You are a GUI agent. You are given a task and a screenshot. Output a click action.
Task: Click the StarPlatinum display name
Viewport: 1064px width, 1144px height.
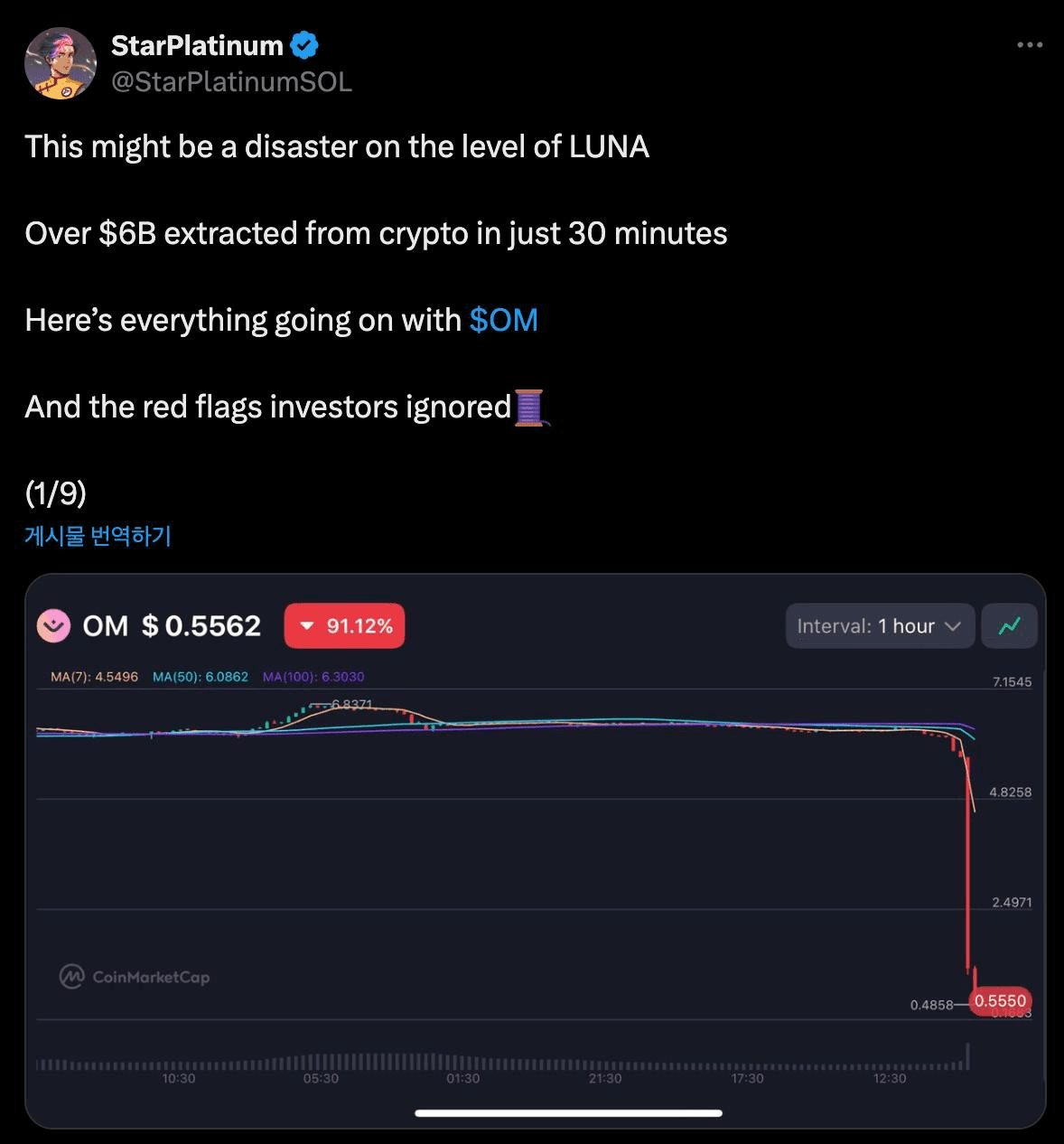pos(197,45)
